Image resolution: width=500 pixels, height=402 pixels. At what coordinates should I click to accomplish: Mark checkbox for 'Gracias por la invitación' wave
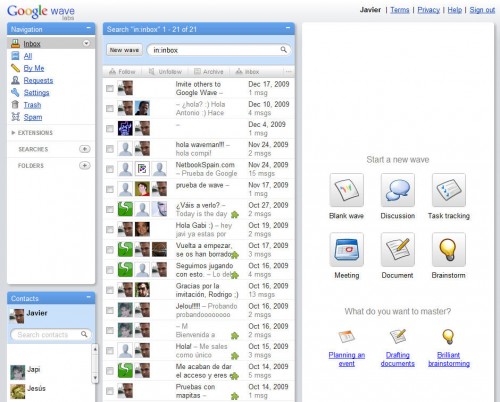pos(110,290)
